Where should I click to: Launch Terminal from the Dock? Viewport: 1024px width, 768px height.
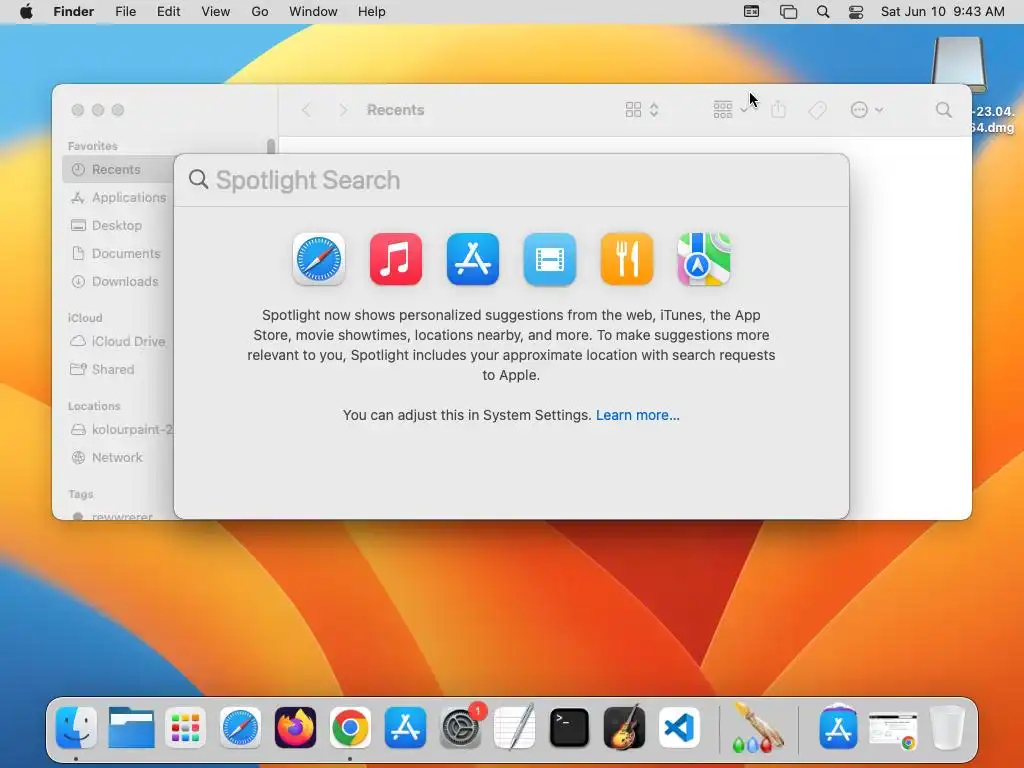[x=569, y=728]
